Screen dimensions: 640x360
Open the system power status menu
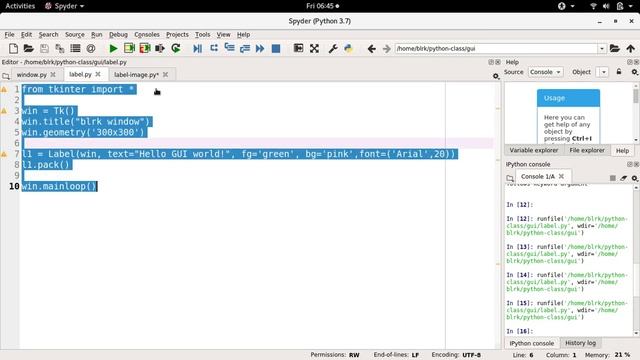624,6
